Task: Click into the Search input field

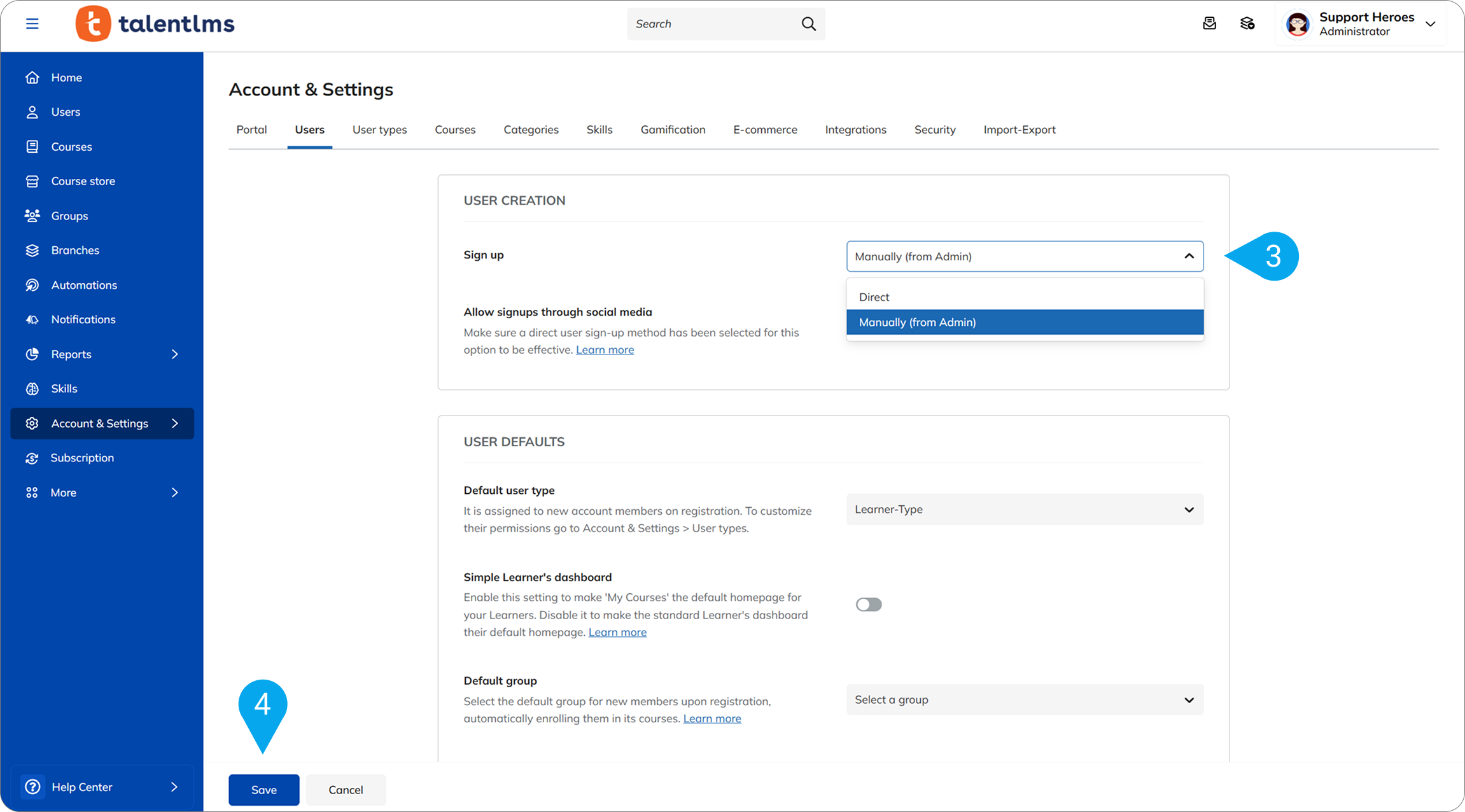Action: click(713, 24)
